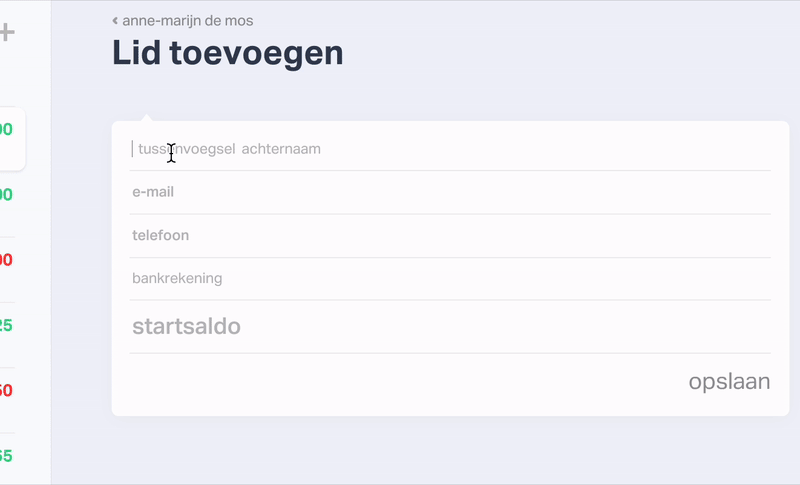The height and width of the screenshot is (485, 800).
Task: Select the last visible green-balance sidebar row
Action: (10, 456)
